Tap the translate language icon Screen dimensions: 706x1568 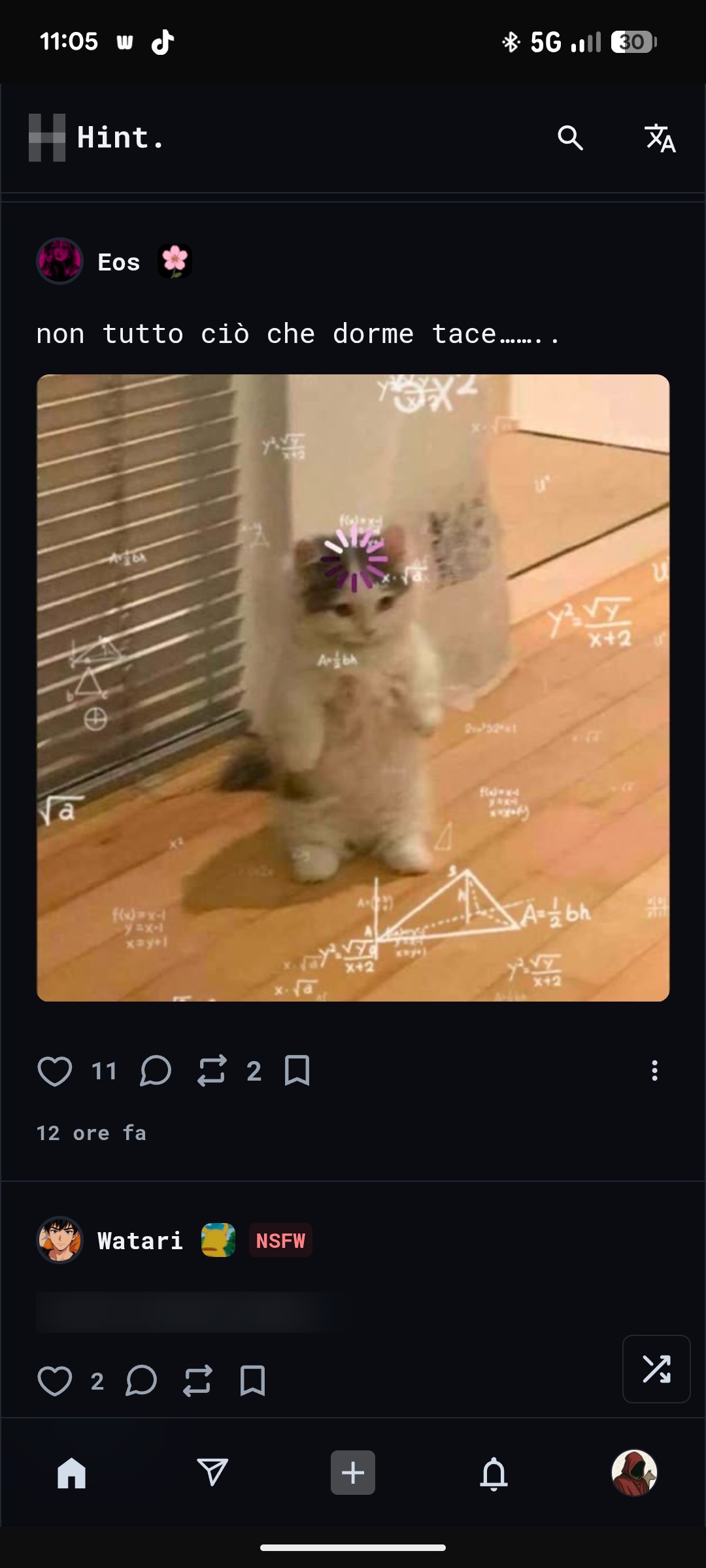(x=660, y=138)
